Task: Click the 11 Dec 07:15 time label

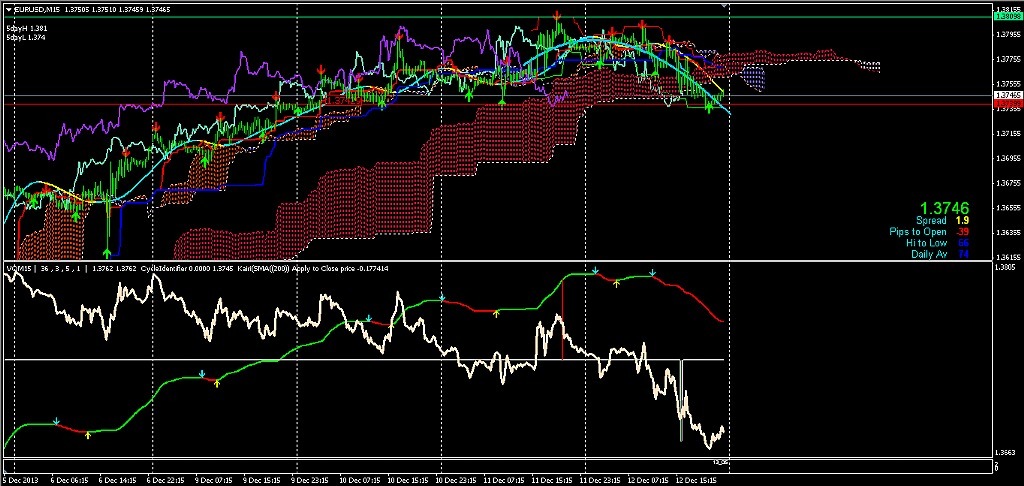Action: 504,480
